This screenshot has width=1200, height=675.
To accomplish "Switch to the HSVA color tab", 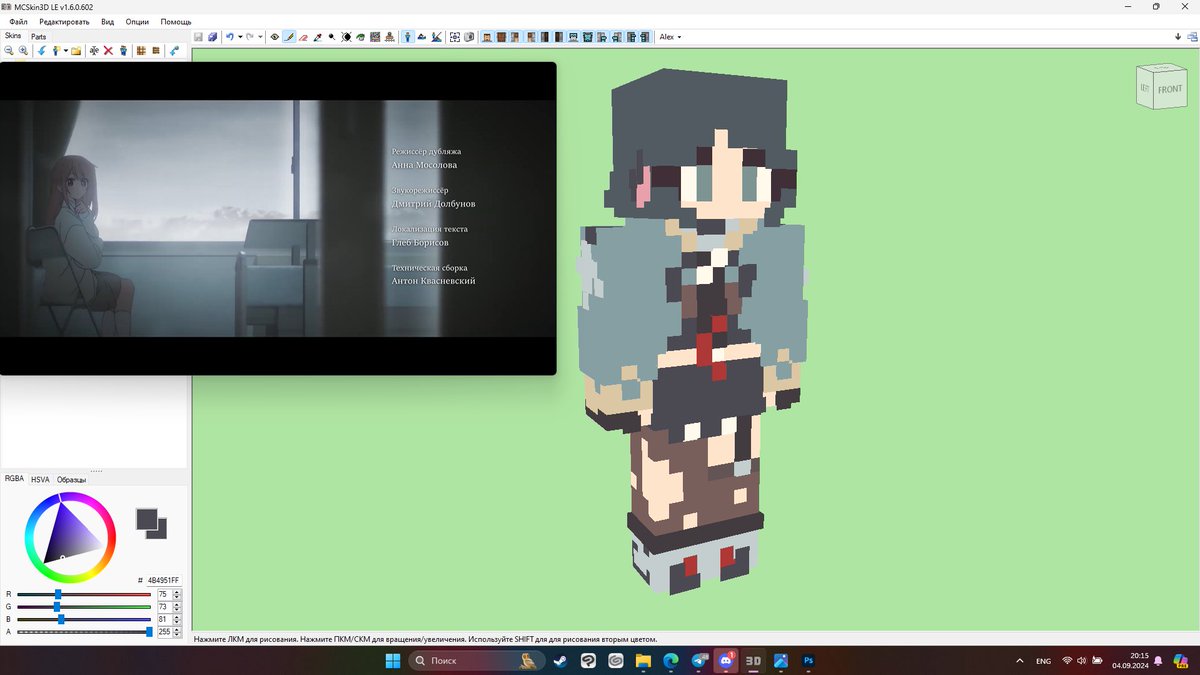I will tap(40, 479).
